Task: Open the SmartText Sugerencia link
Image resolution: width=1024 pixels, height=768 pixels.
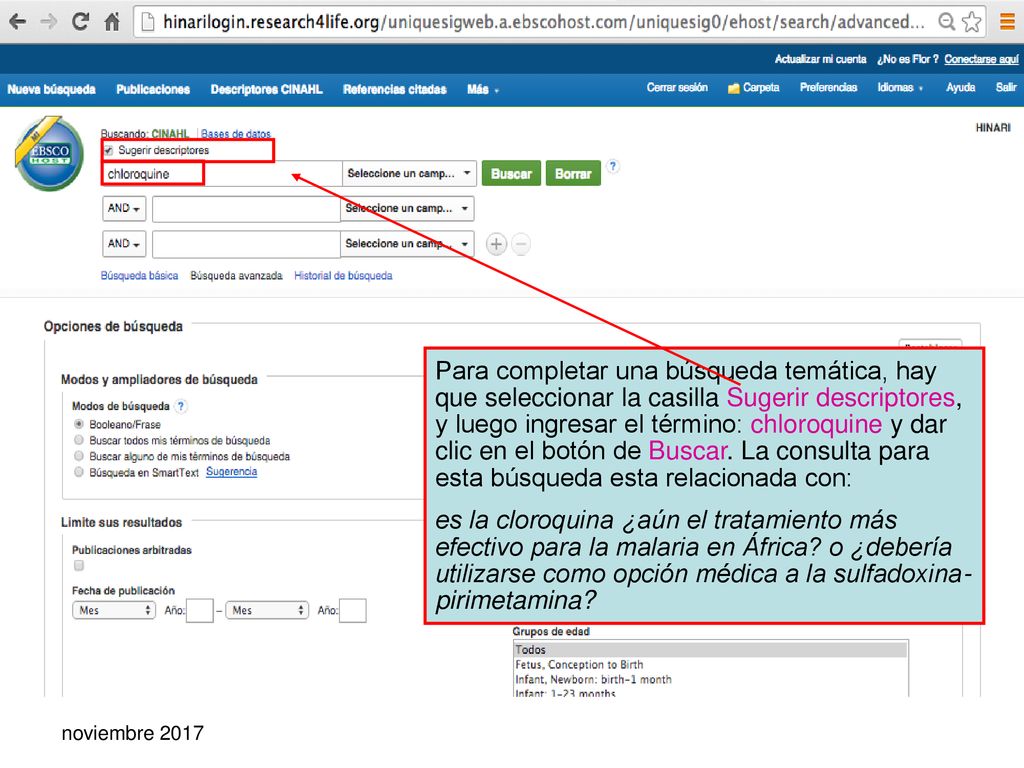Action: [231, 472]
